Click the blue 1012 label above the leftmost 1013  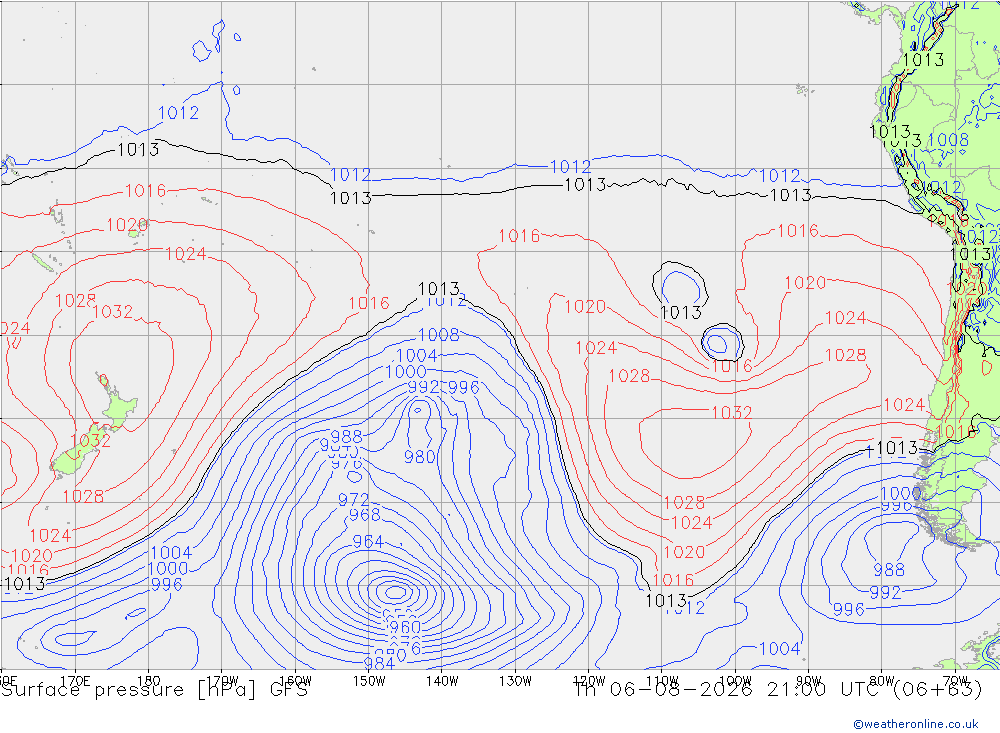tap(179, 113)
